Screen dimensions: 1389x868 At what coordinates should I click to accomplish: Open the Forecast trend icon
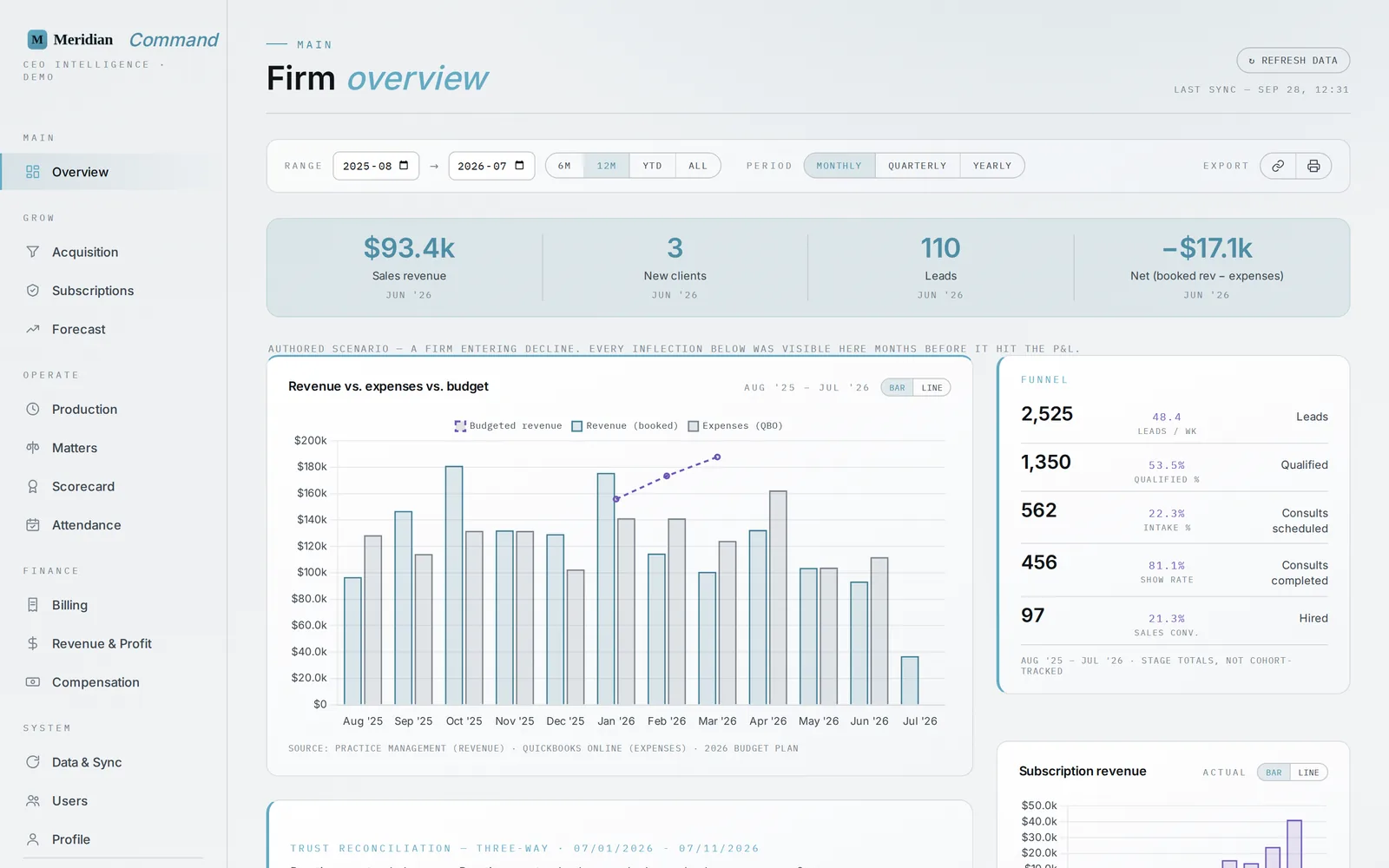(33, 329)
